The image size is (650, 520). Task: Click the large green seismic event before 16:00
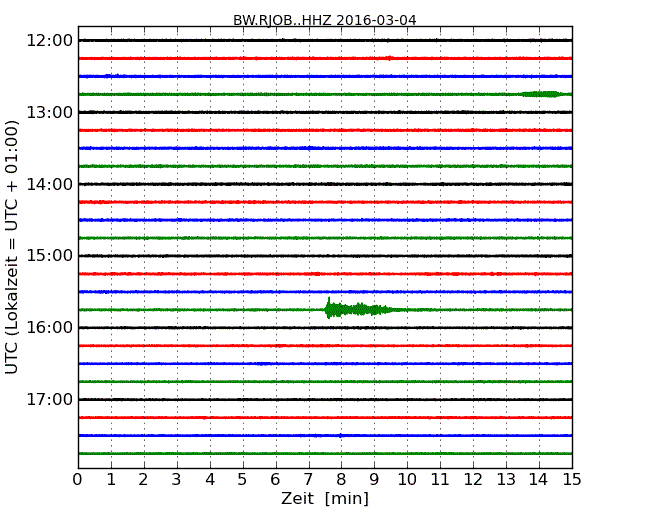359,309
